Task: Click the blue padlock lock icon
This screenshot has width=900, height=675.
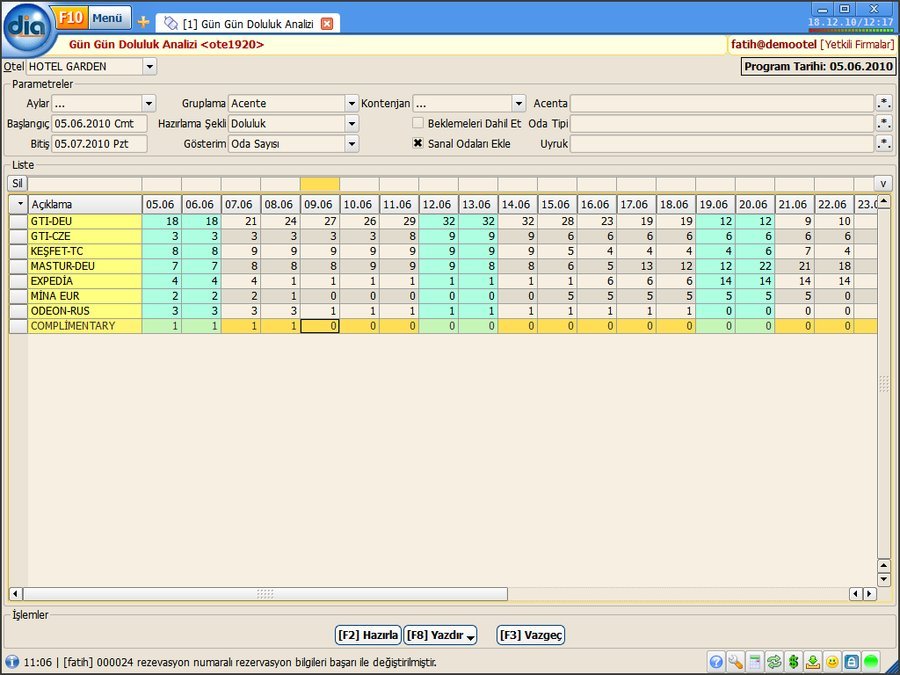Action: (x=852, y=662)
